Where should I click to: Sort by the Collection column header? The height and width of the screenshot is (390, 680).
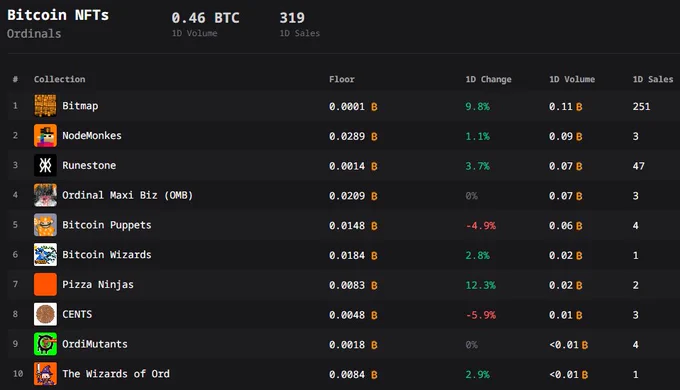click(59, 79)
